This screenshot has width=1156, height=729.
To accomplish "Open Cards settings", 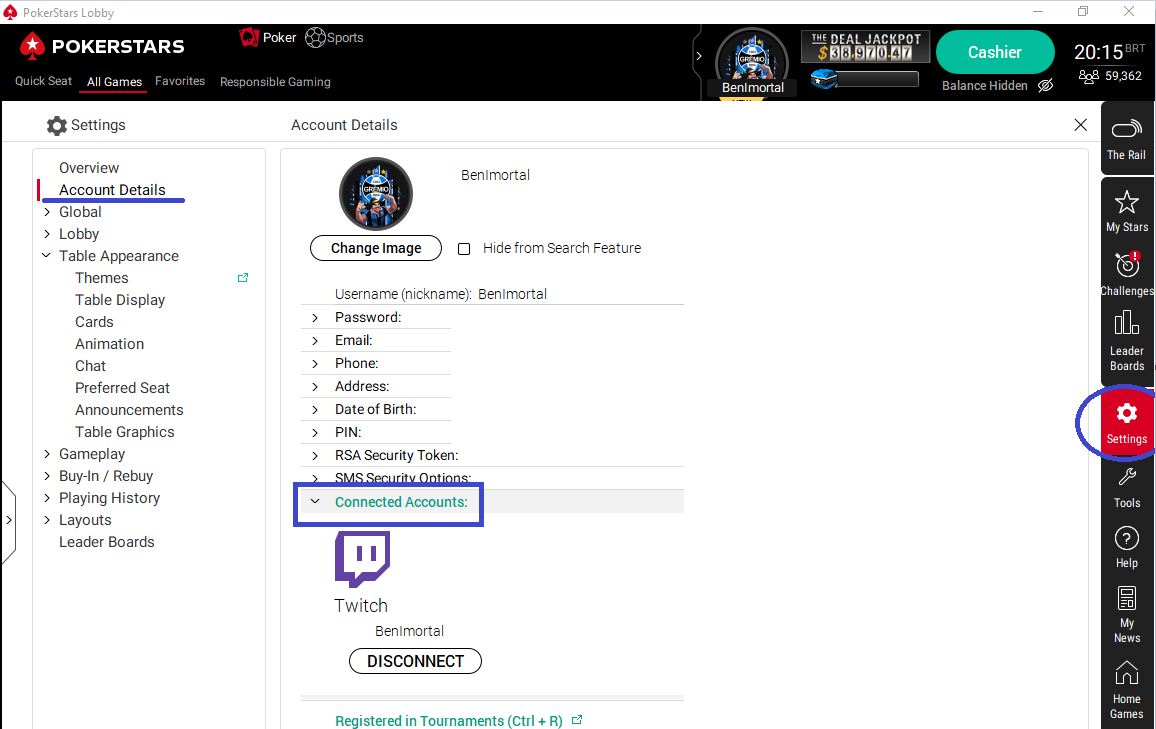I will pyautogui.click(x=94, y=322).
